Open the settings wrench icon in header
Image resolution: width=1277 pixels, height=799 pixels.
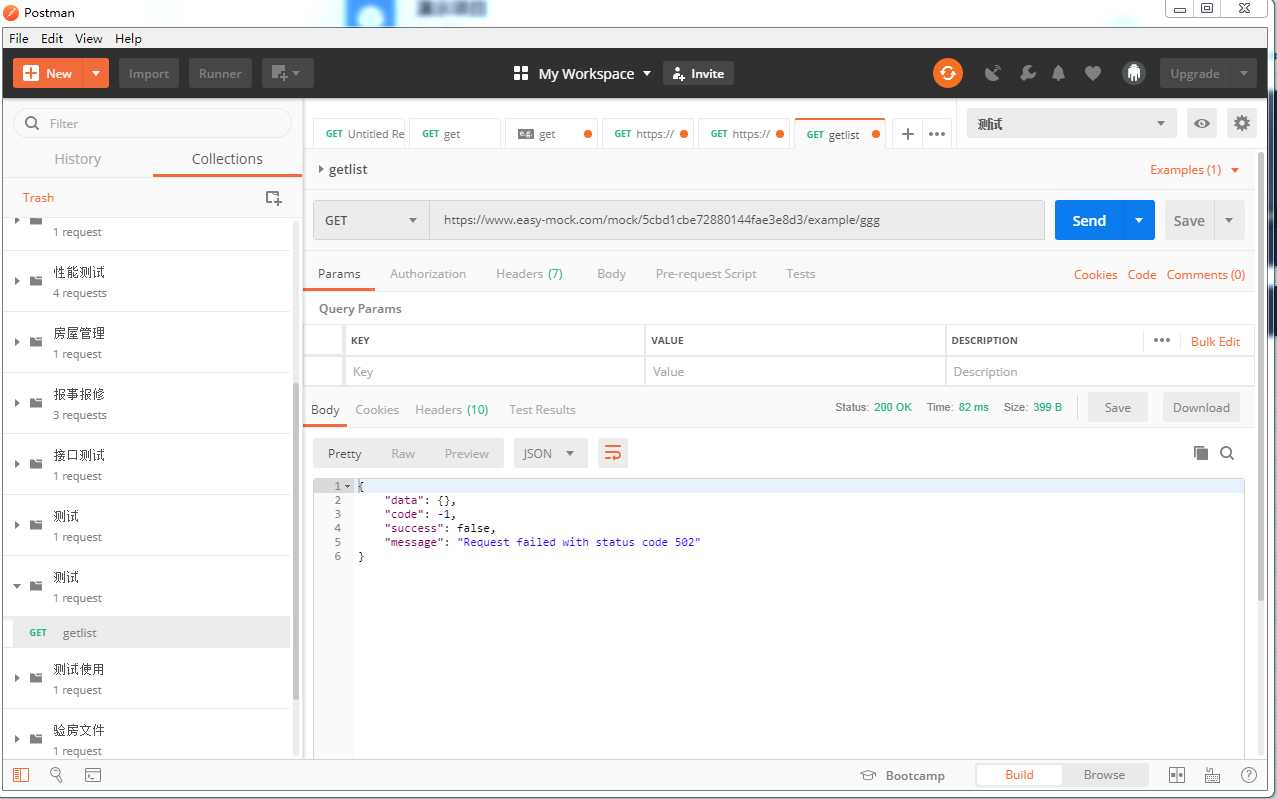1027,73
